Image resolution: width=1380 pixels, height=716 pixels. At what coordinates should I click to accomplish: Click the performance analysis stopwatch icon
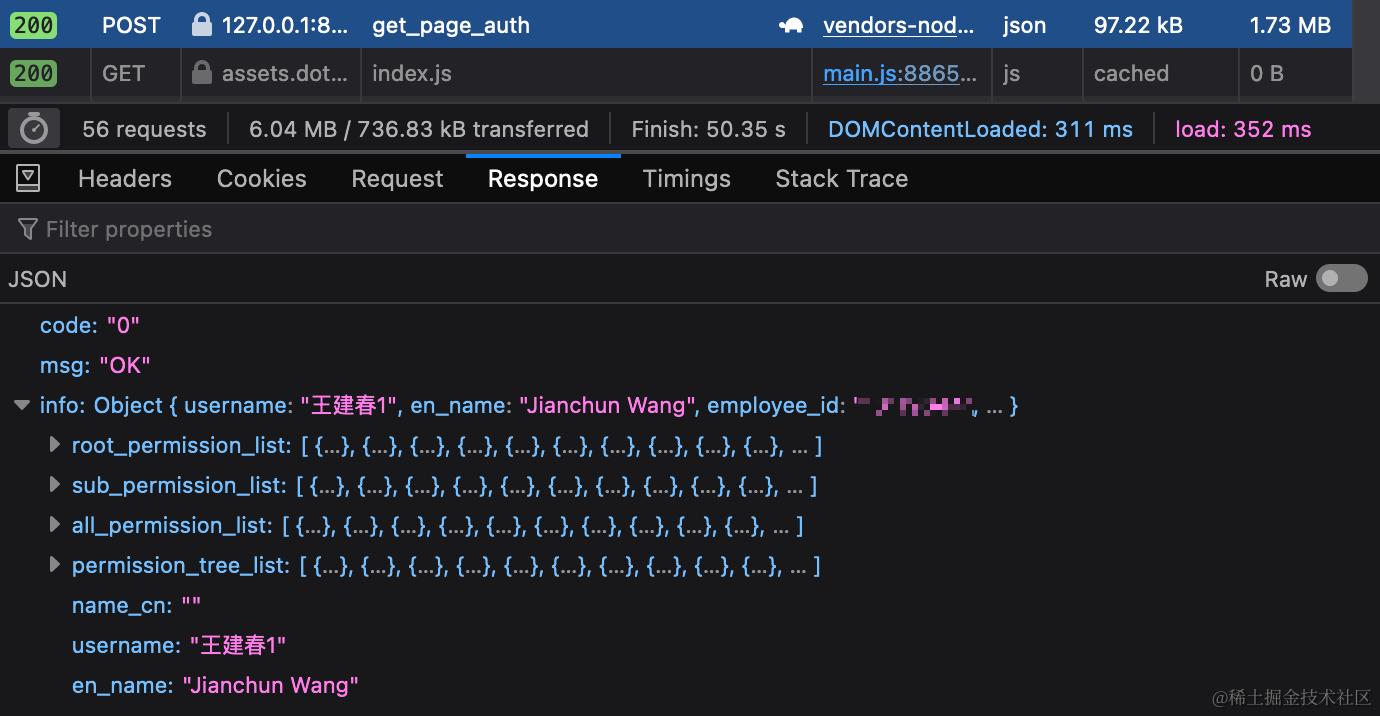click(x=33, y=128)
